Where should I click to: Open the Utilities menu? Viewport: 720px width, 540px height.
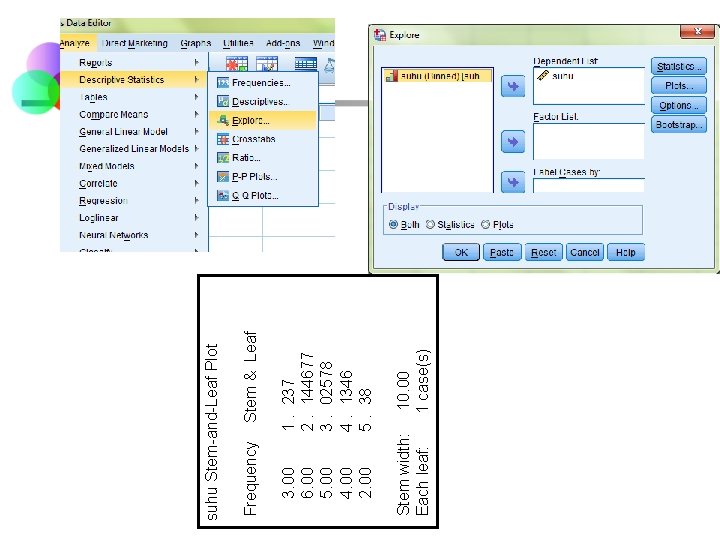click(238, 43)
